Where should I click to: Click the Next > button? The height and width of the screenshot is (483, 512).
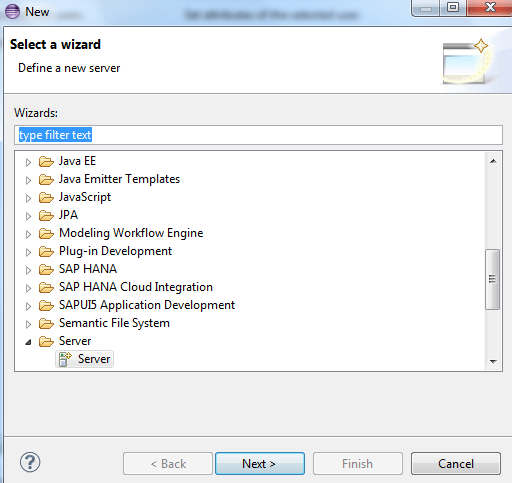260,464
